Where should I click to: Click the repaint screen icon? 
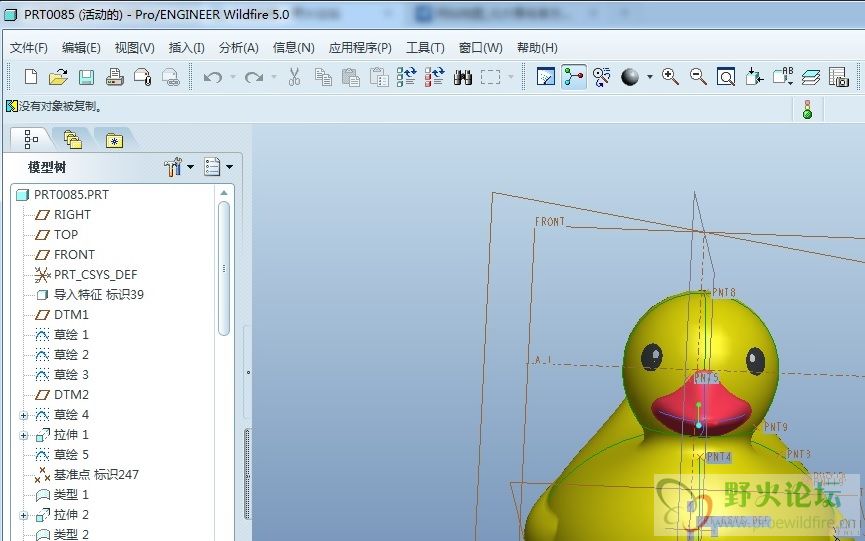pyautogui.click(x=546, y=77)
